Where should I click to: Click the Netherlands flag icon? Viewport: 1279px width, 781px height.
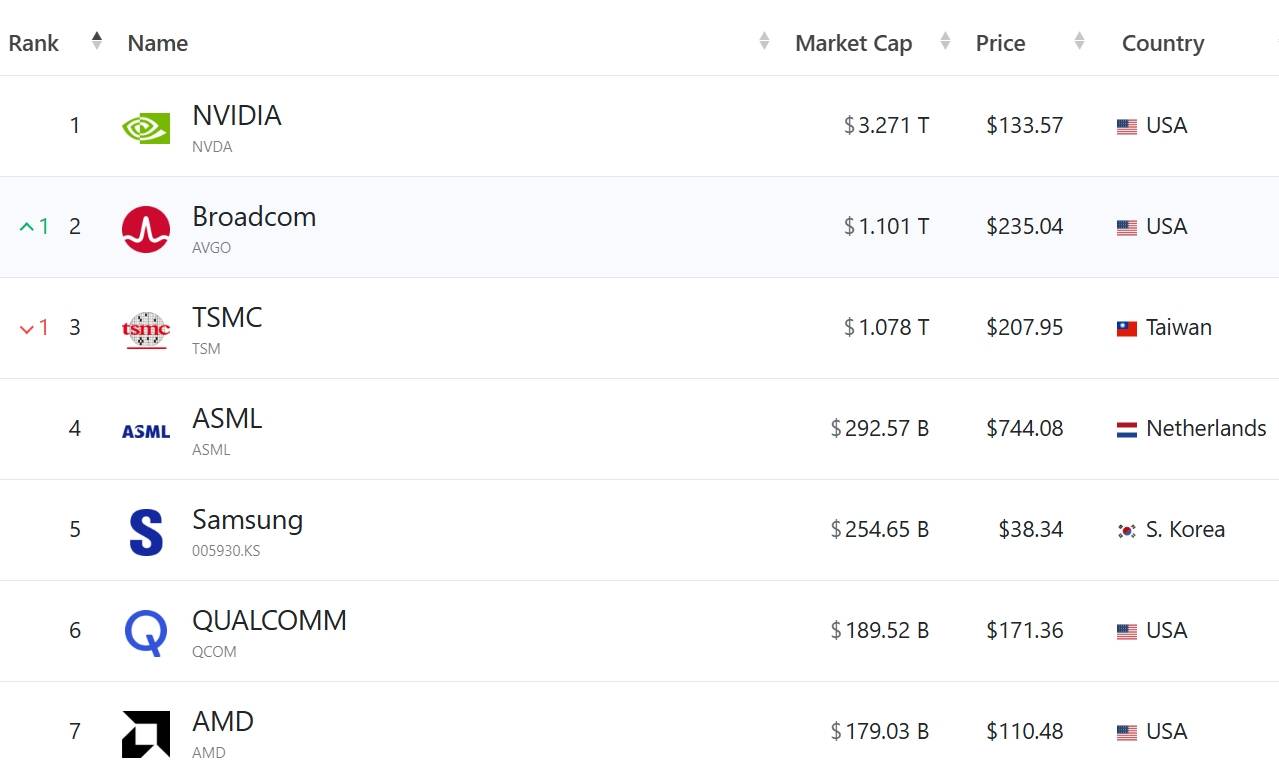(x=1127, y=430)
